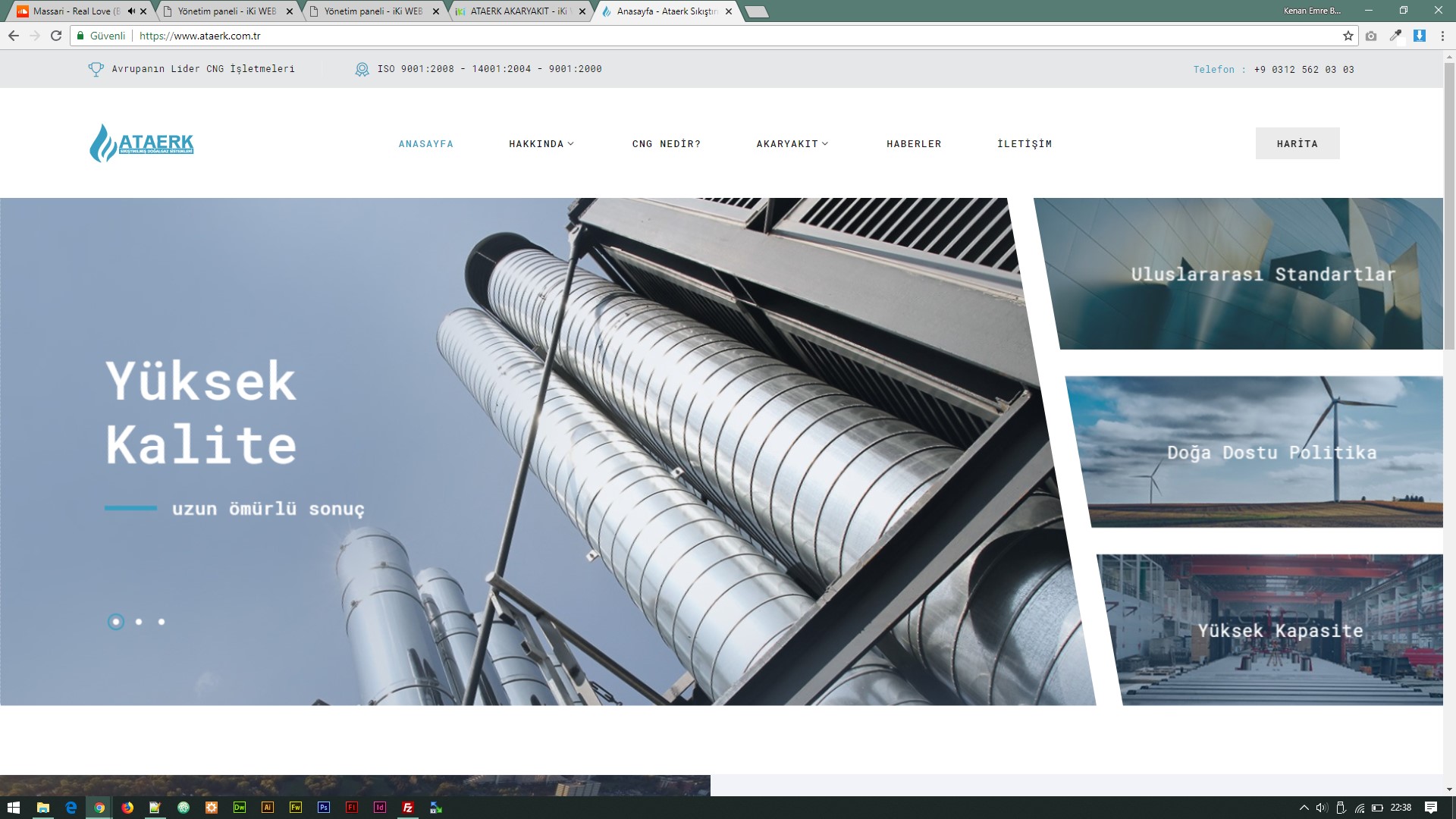Image resolution: width=1456 pixels, height=819 pixels.
Task: Click the HARİTA button
Action: point(1298,143)
